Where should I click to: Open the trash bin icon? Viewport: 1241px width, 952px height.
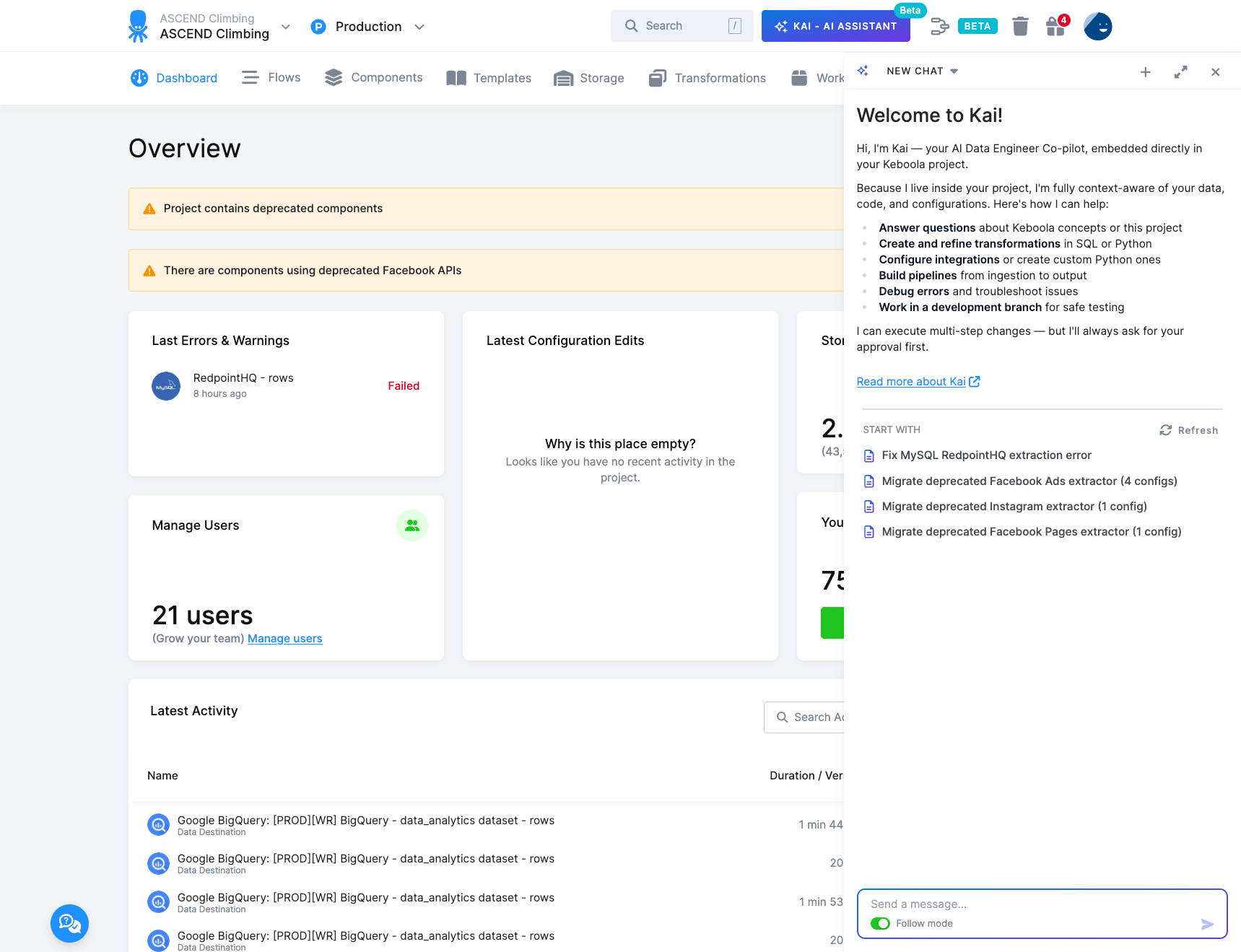[1019, 27]
